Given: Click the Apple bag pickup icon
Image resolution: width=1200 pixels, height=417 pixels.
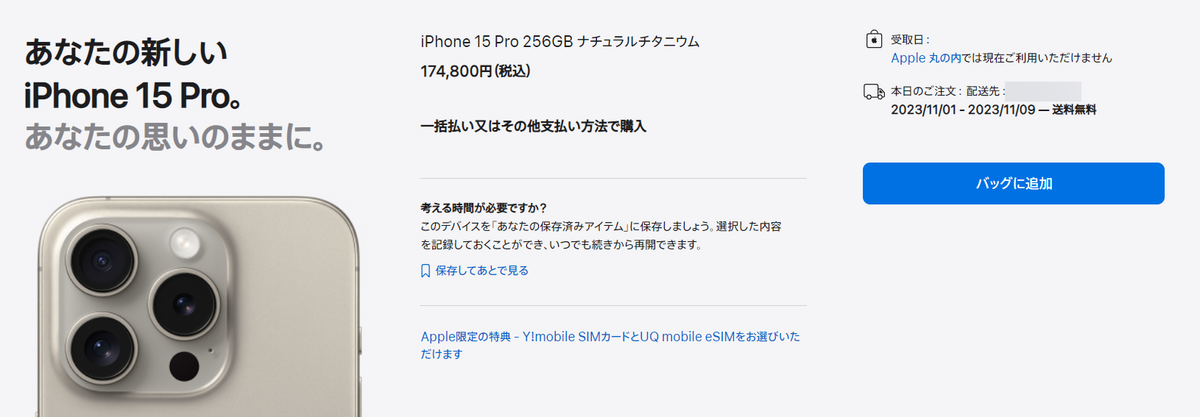Looking at the screenshot, I should [x=873, y=40].
